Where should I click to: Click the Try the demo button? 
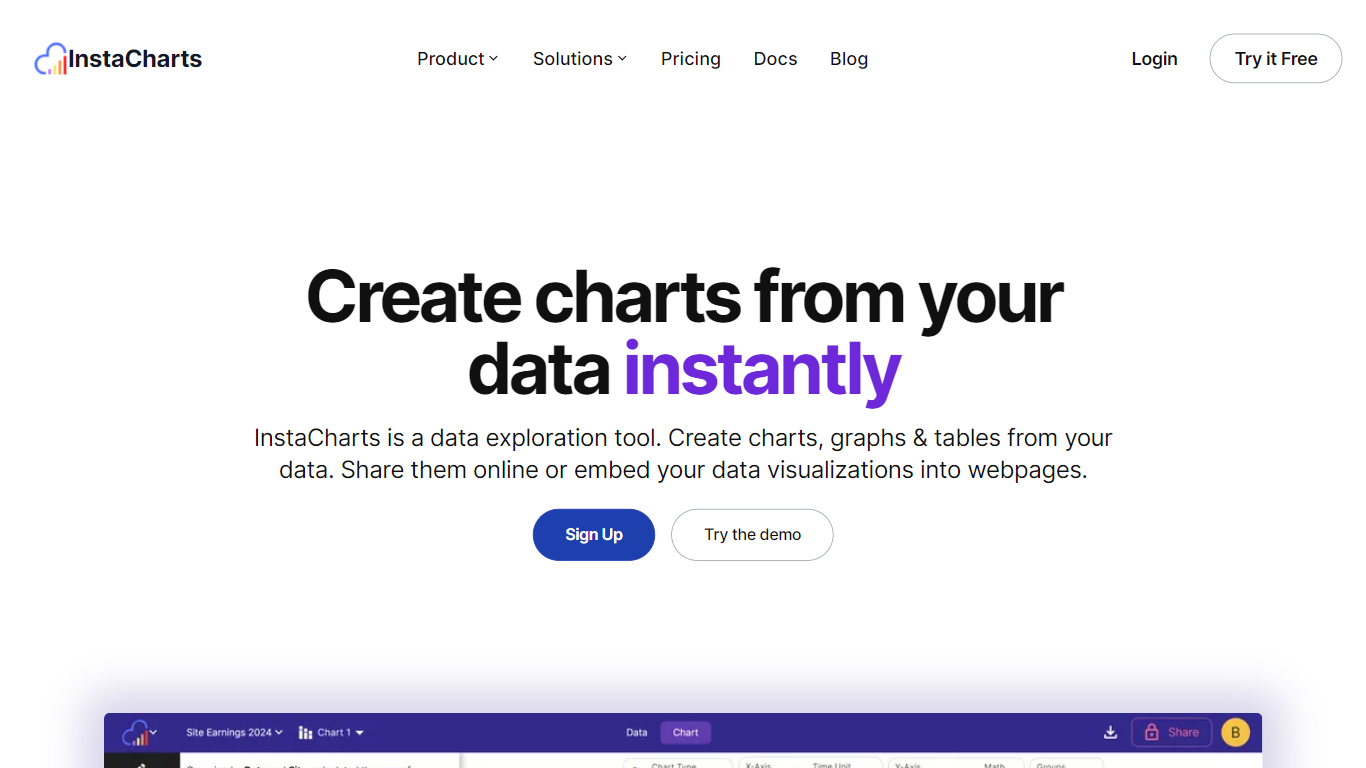[x=752, y=535]
